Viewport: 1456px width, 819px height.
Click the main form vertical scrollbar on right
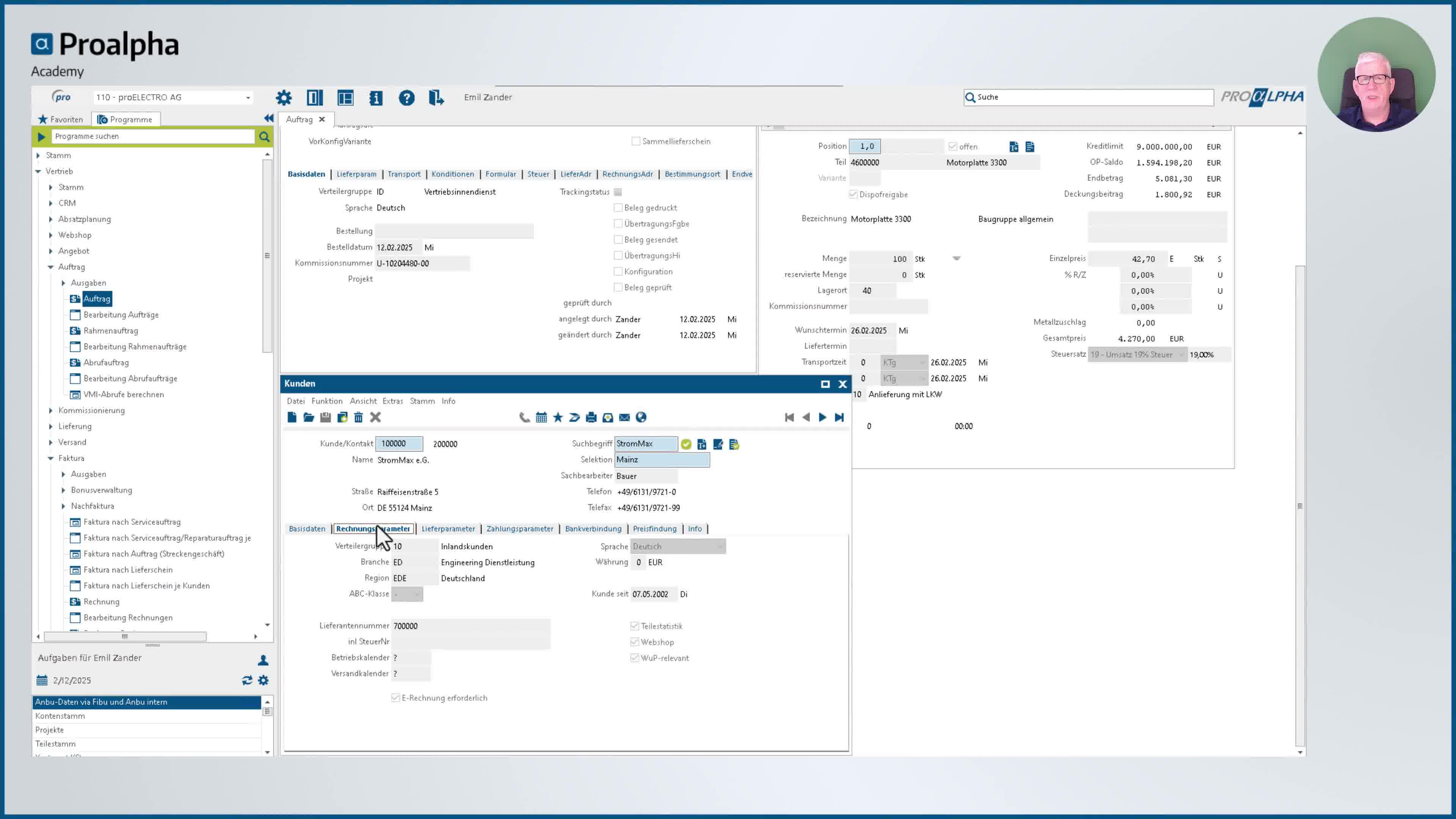pyautogui.click(x=1300, y=506)
